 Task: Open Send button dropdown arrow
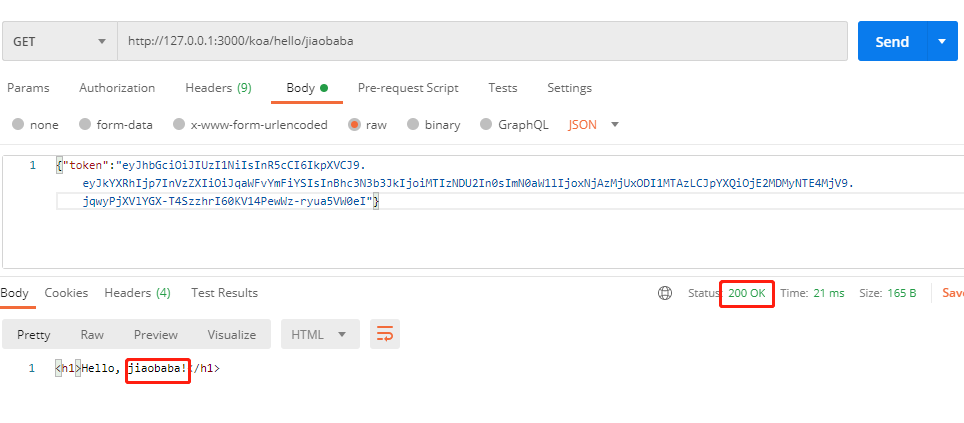point(942,42)
